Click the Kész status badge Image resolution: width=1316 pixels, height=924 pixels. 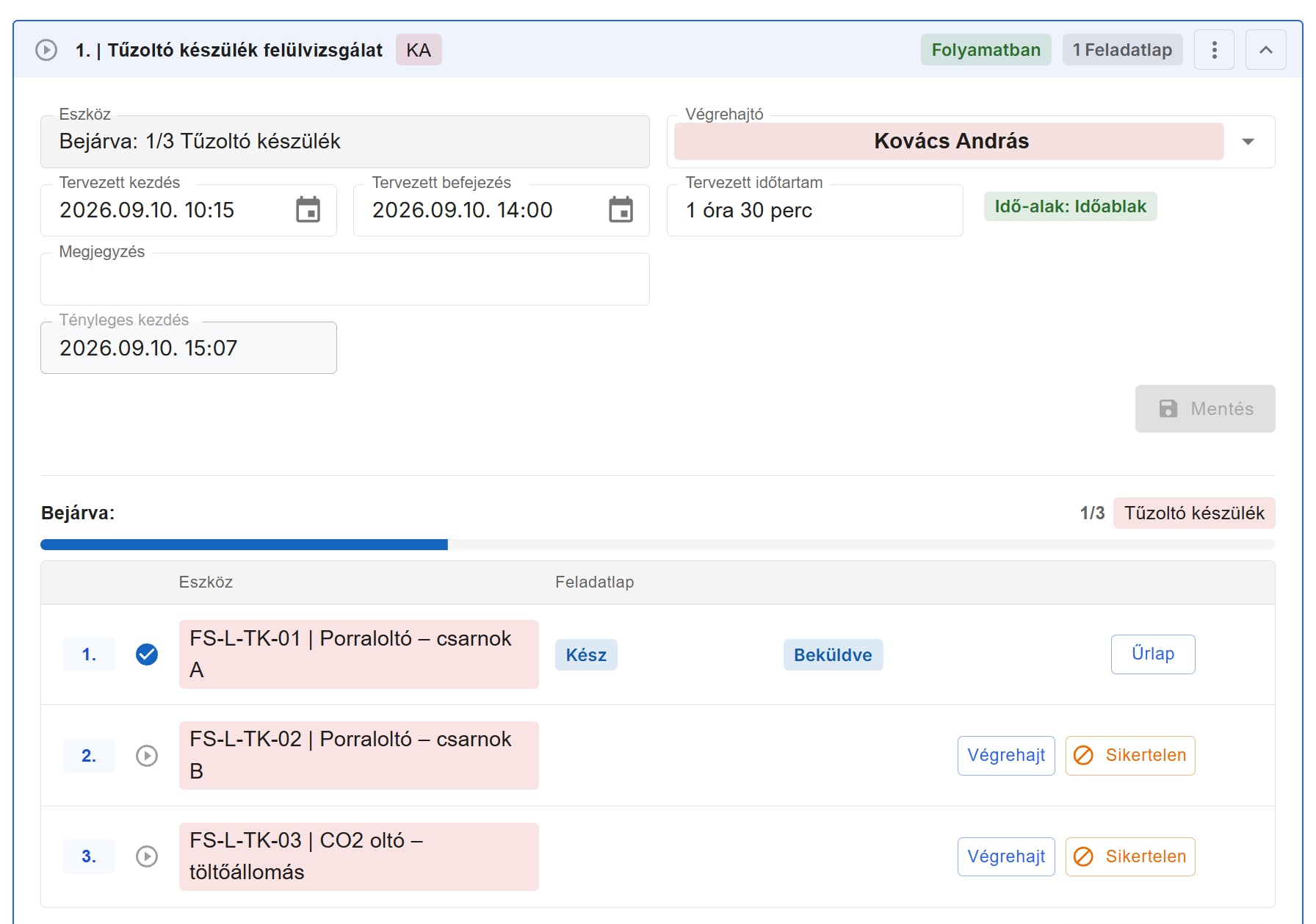pos(586,654)
